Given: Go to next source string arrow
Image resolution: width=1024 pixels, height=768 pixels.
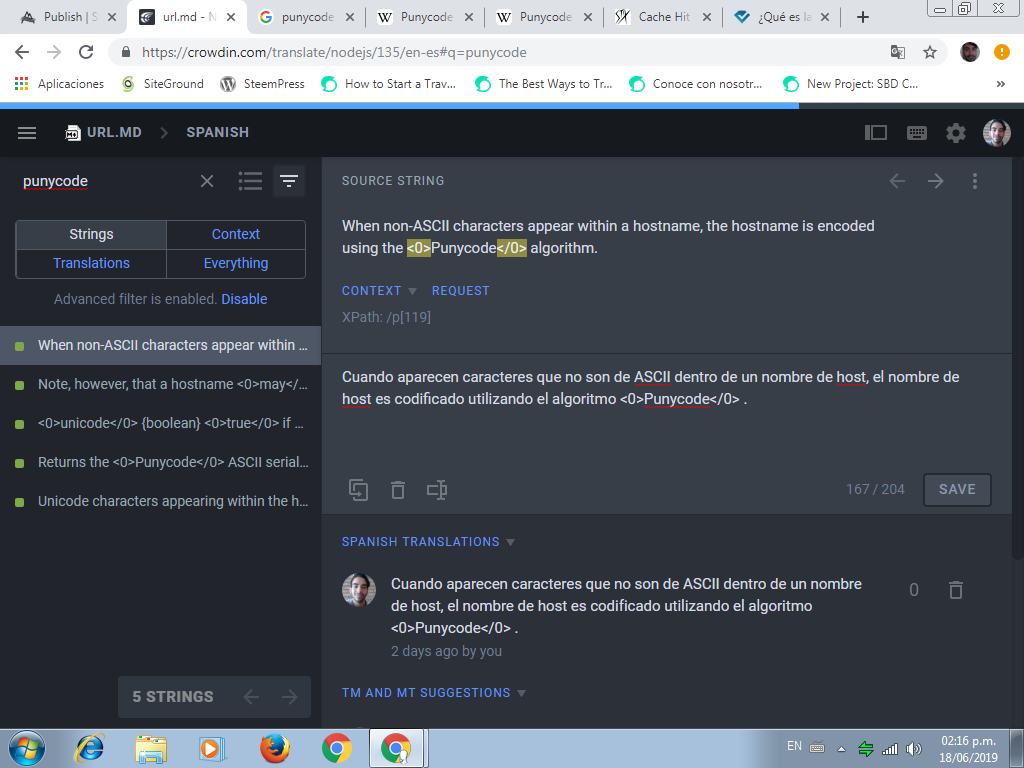Looking at the screenshot, I should click(x=935, y=181).
